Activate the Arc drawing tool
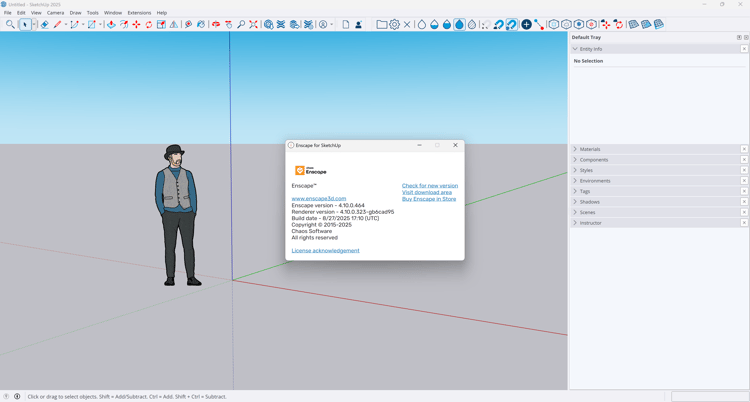750x402 pixels. click(x=74, y=24)
